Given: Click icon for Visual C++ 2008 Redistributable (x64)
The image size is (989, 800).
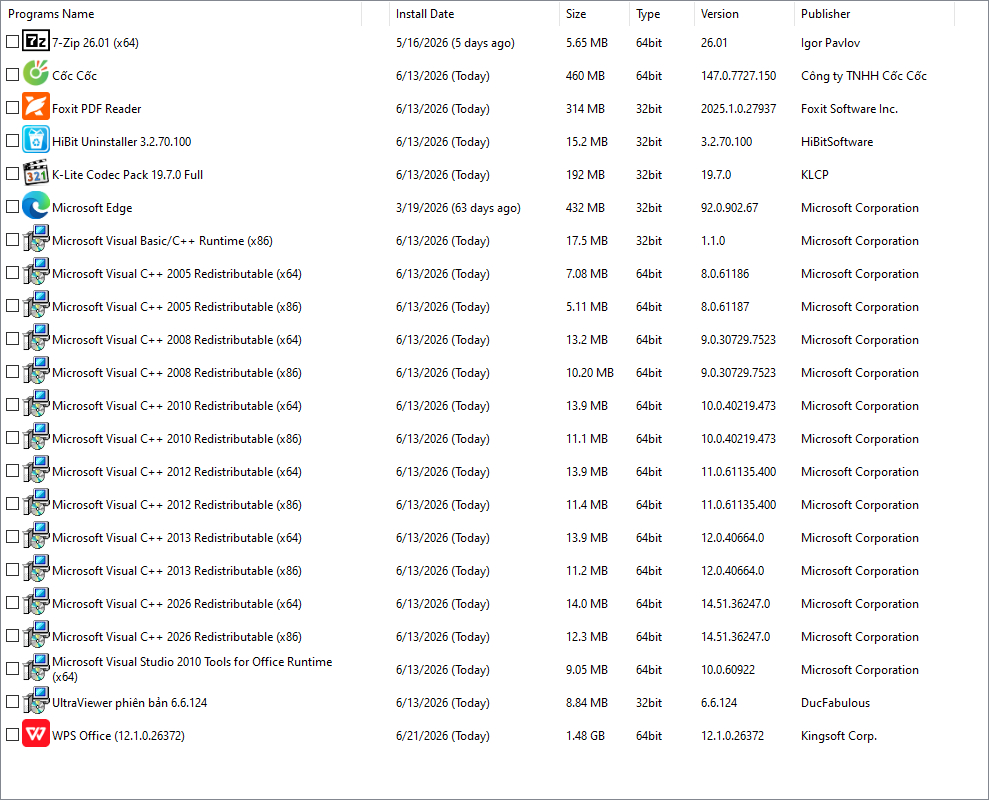Looking at the screenshot, I should 36,338.
